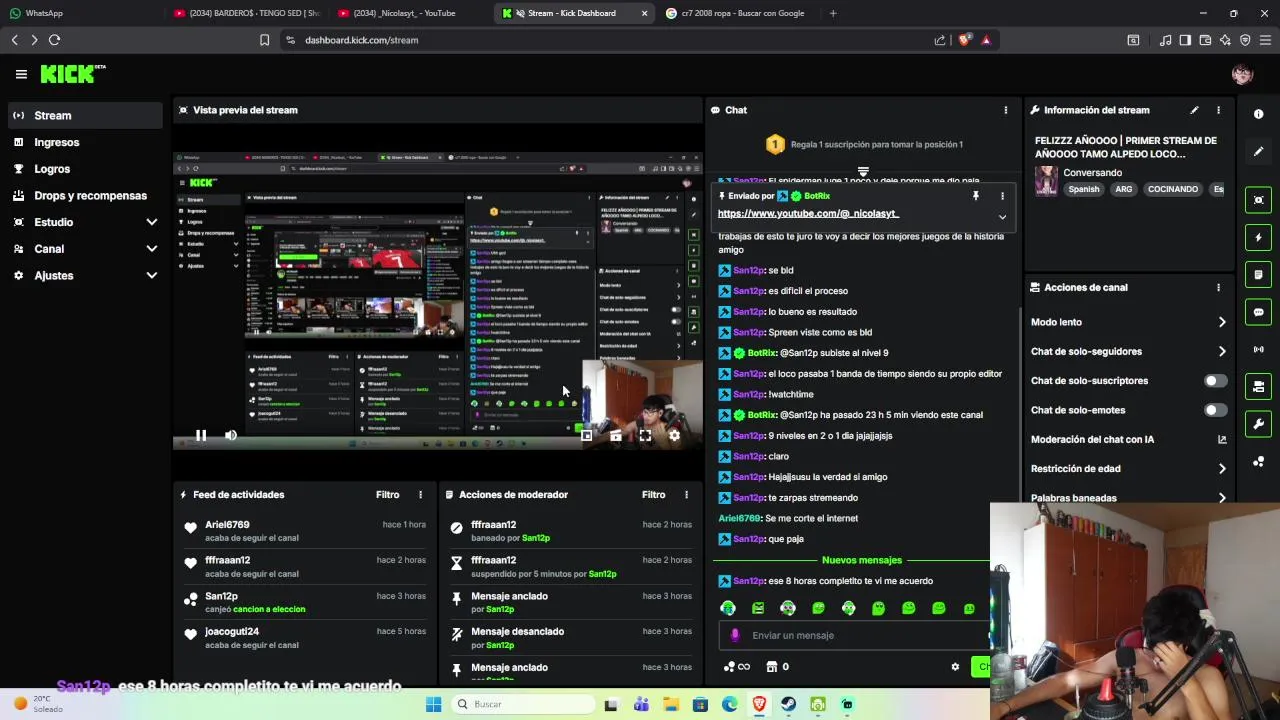Edit stream information with pencil icon
The image size is (1280, 720).
1194,110
